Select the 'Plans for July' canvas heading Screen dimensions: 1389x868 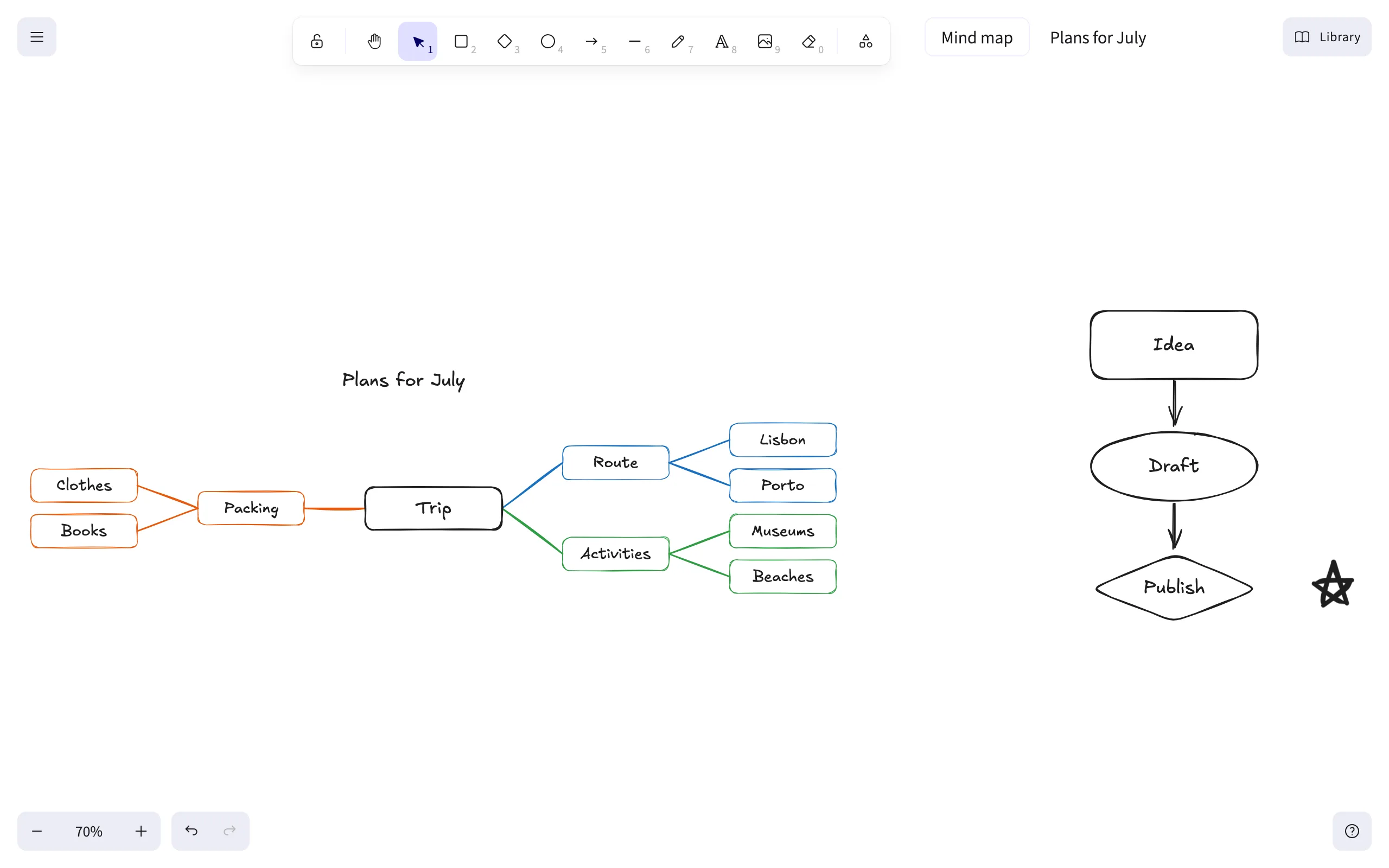pyautogui.click(x=404, y=380)
